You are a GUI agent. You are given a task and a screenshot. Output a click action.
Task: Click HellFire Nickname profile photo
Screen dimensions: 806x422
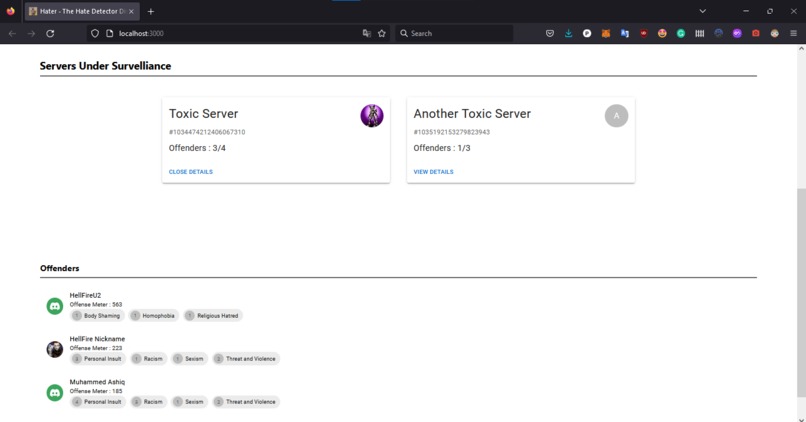click(54, 349)
